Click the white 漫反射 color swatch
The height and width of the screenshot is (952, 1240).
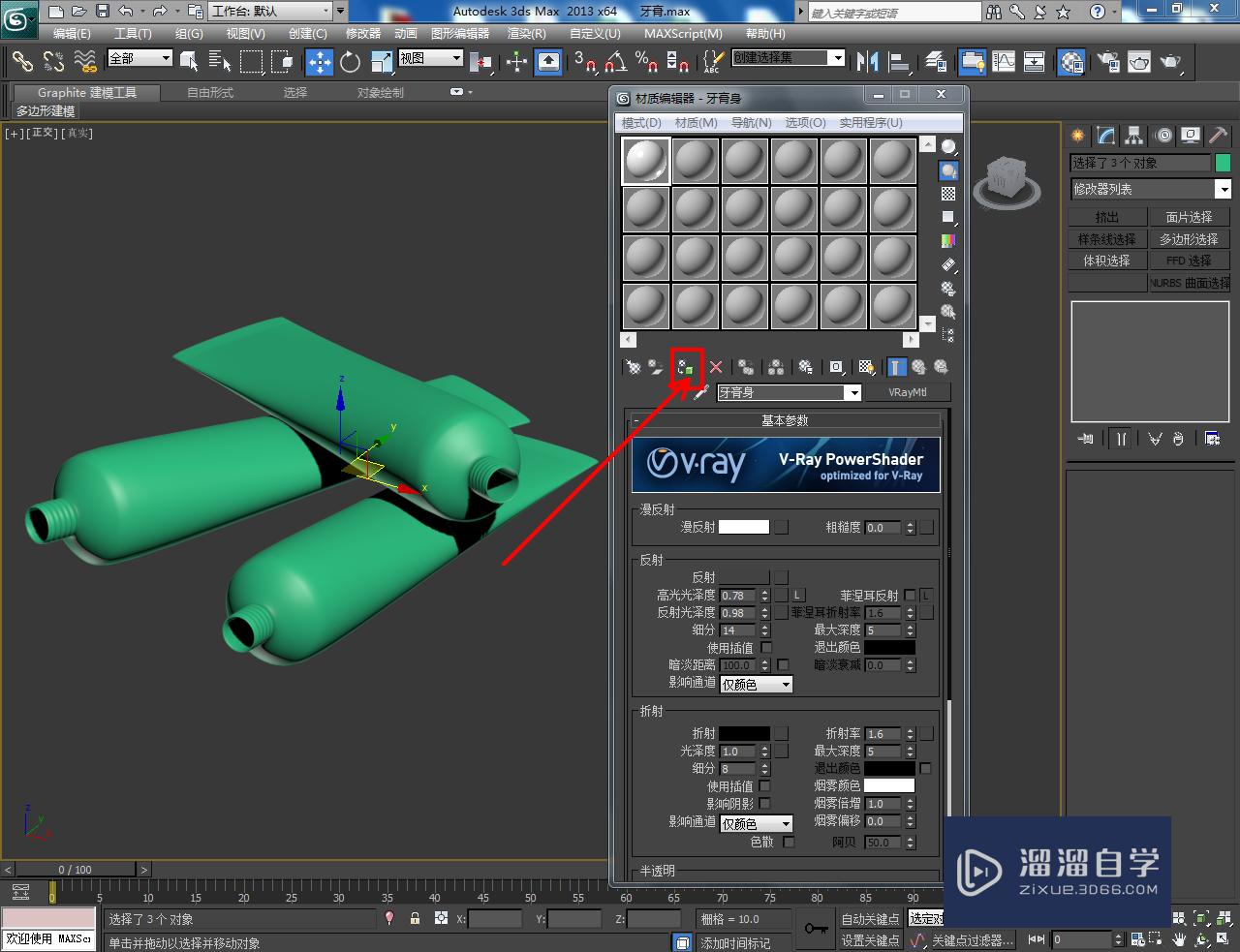pyautogui.click(x=744, y=527)
